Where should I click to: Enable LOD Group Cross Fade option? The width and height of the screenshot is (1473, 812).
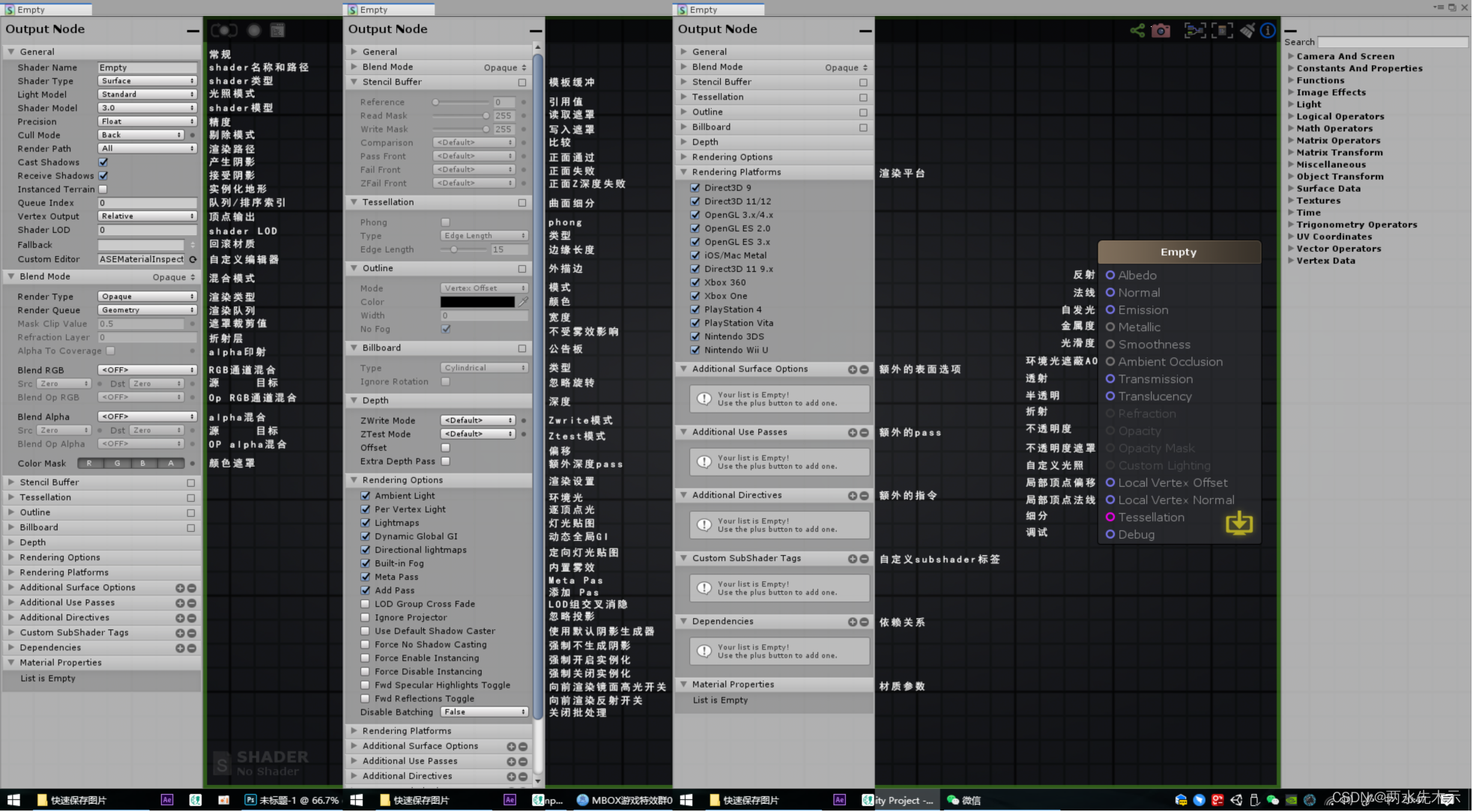pyautogui.click(x=366, y=604)
